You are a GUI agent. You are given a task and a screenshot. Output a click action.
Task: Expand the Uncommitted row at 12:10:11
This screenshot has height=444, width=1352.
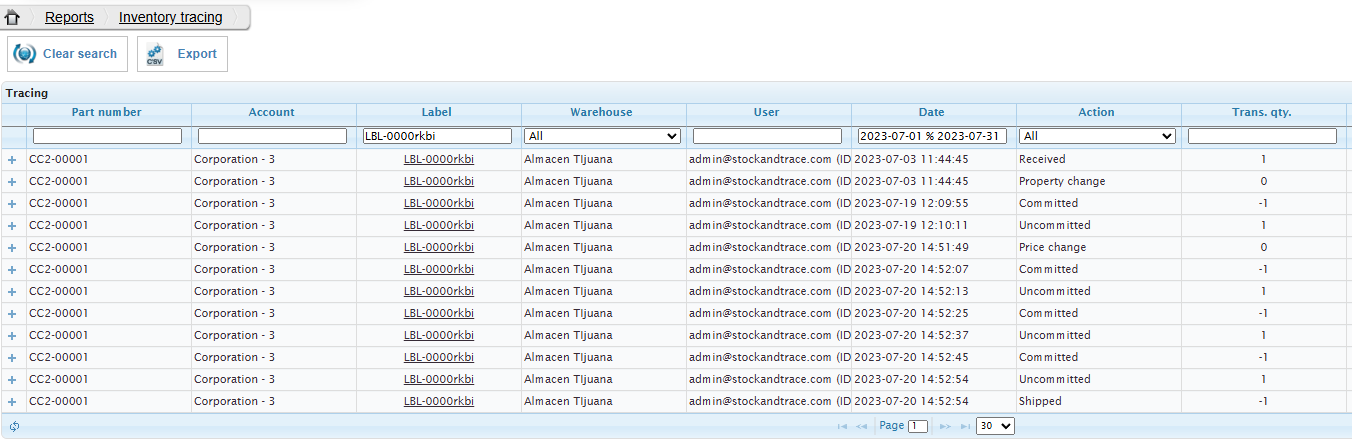coord(13,226)
